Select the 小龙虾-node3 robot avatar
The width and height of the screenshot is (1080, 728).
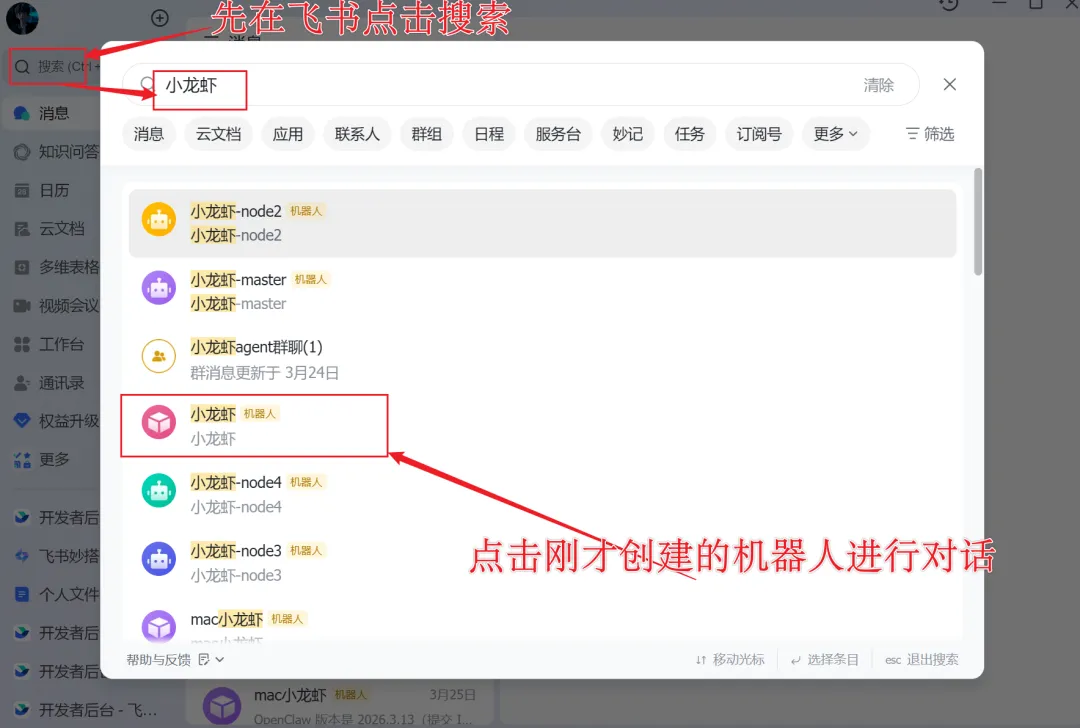159,559
